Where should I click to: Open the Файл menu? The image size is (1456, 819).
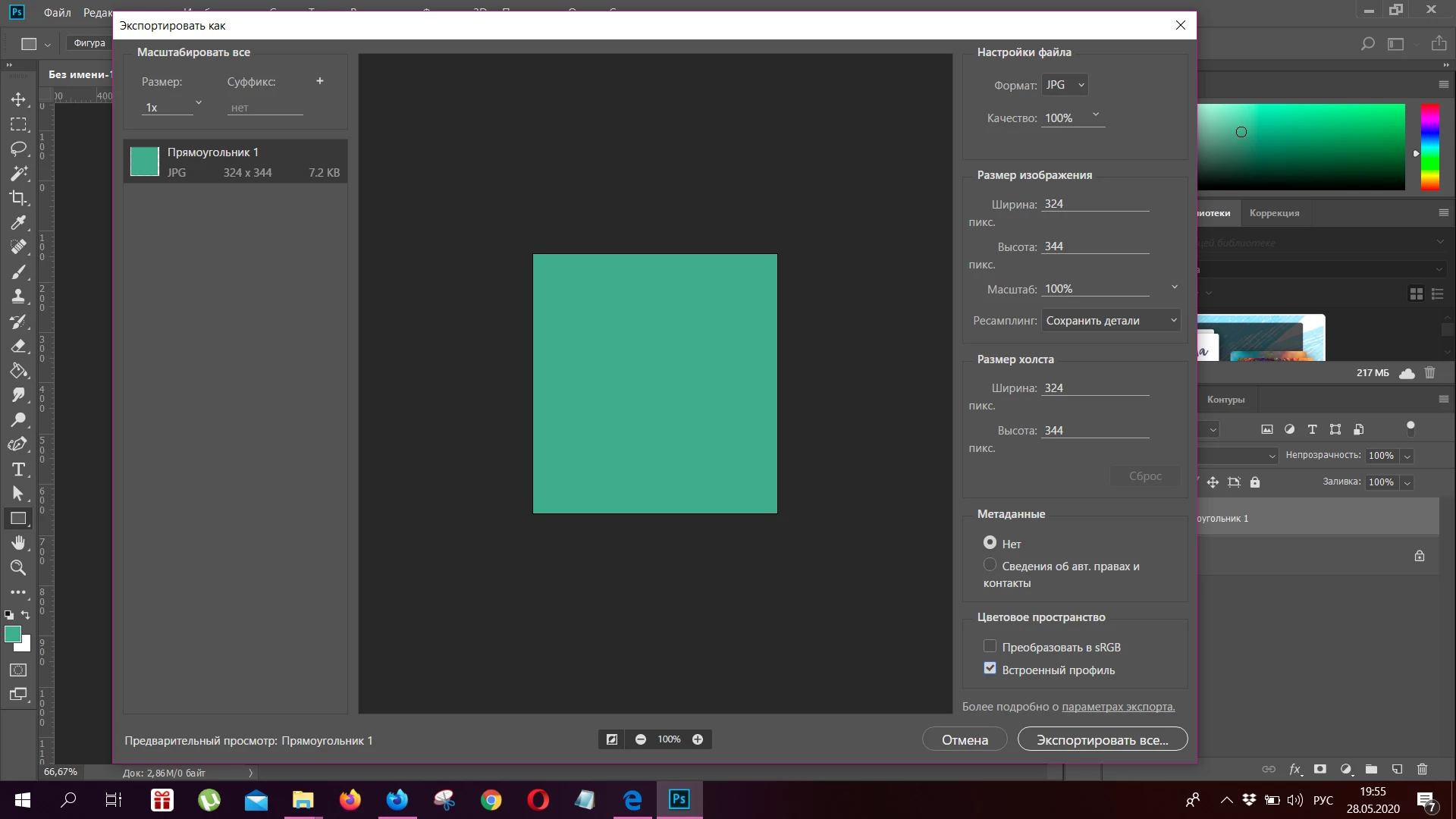(x=57, y=12)
